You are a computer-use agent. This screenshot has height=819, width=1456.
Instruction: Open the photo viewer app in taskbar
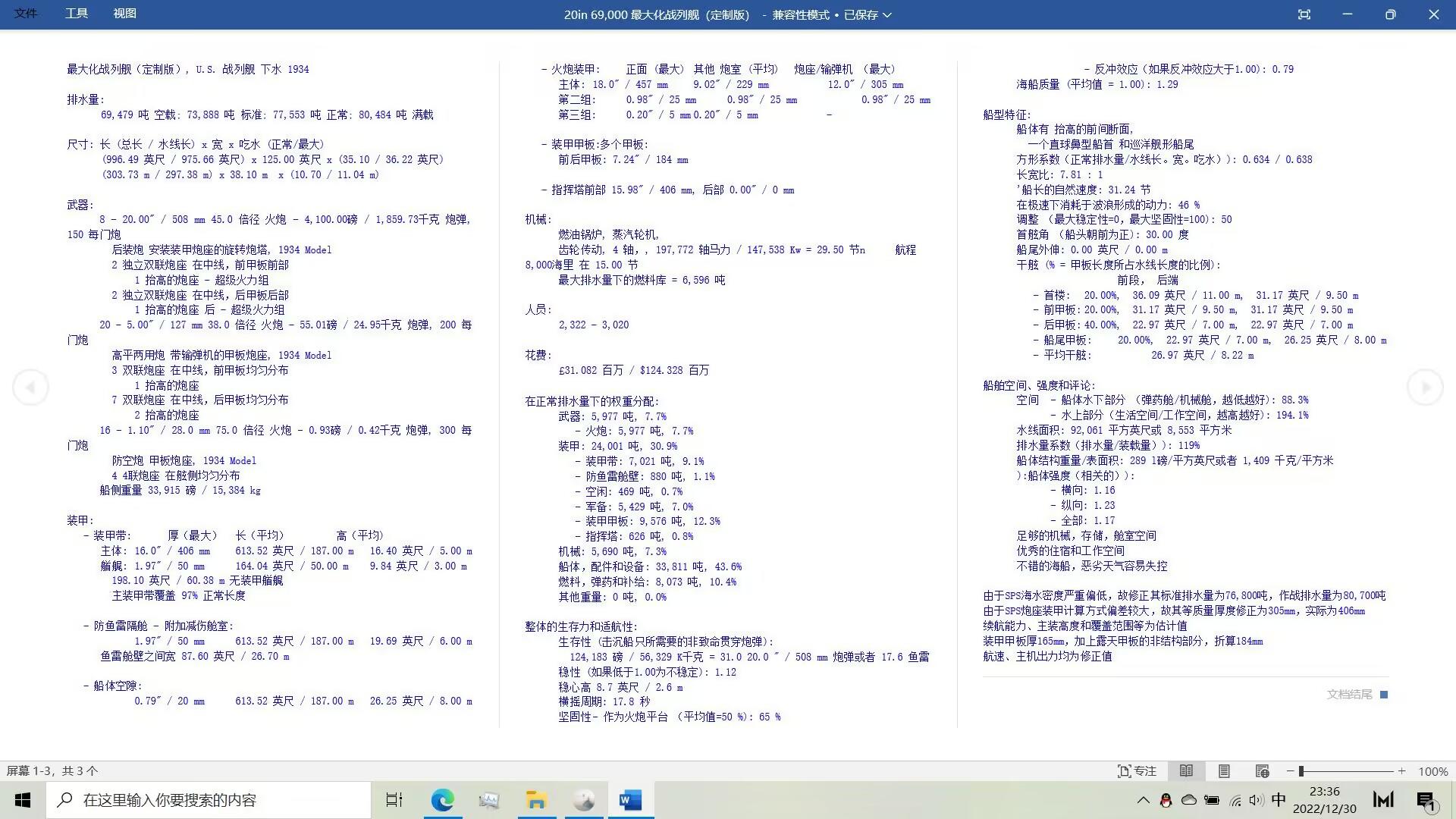489,800
